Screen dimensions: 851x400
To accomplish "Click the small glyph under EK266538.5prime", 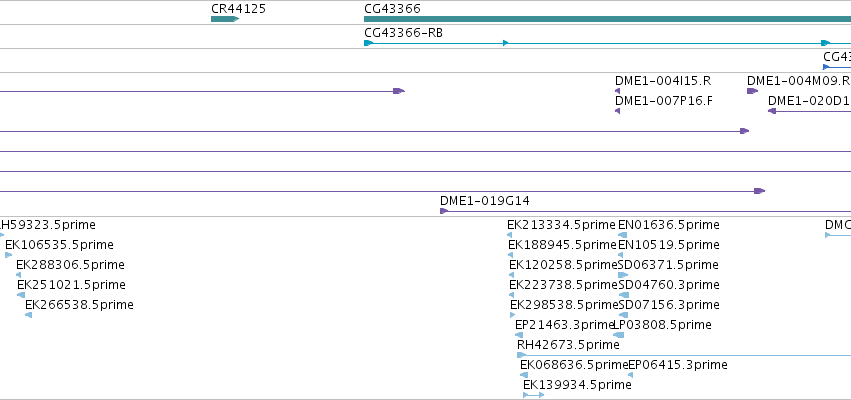I will click(28, 315).
